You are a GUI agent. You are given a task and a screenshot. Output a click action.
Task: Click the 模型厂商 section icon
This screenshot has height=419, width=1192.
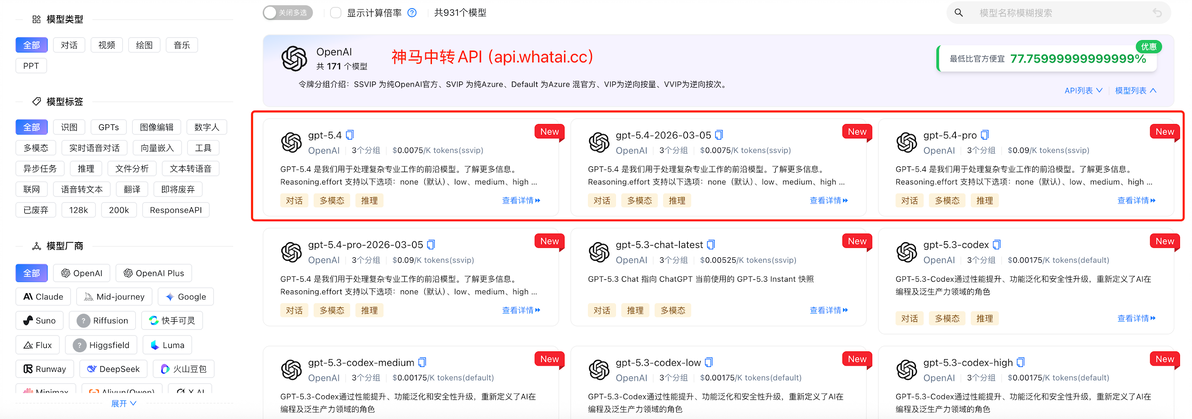(x=36, y=246)
